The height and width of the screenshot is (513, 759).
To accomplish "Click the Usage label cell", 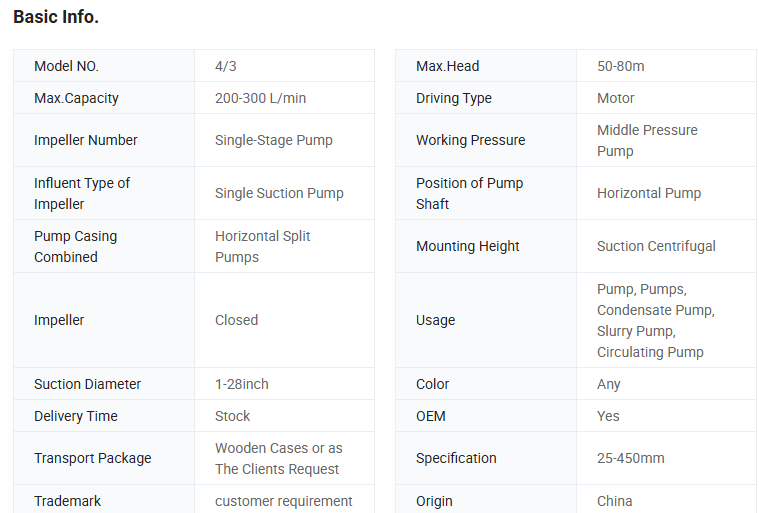I will (x=435, y=320).
